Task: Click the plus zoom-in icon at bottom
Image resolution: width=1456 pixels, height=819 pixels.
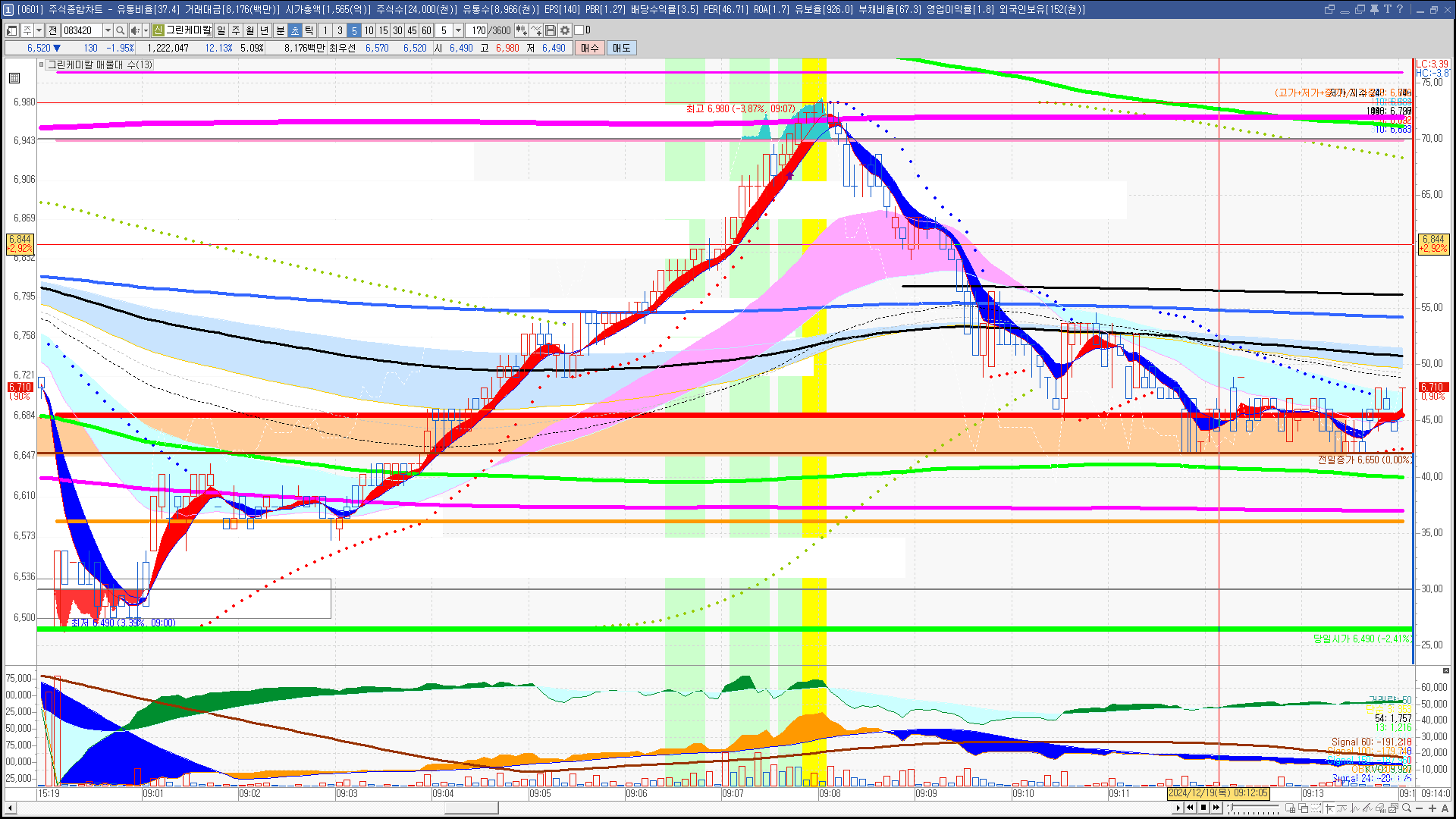Action: [1432, 808]
